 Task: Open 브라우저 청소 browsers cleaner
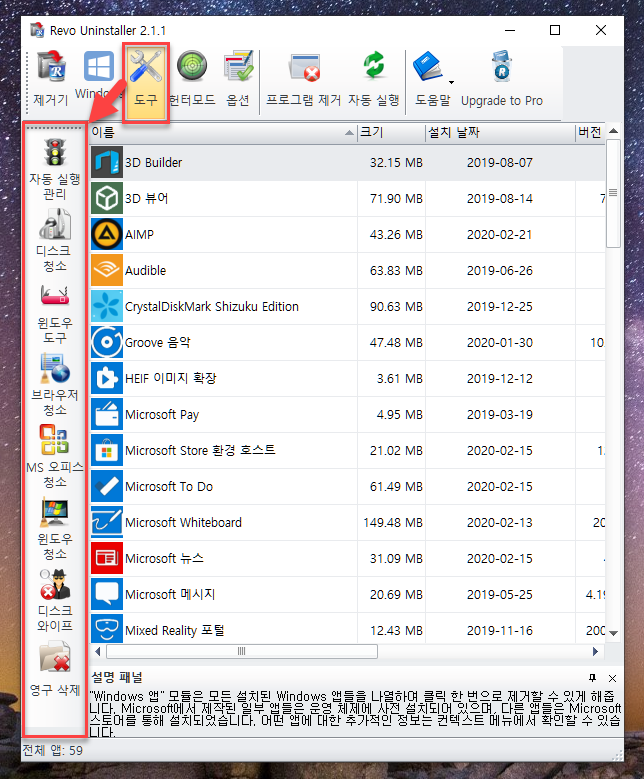click(55, 385)
